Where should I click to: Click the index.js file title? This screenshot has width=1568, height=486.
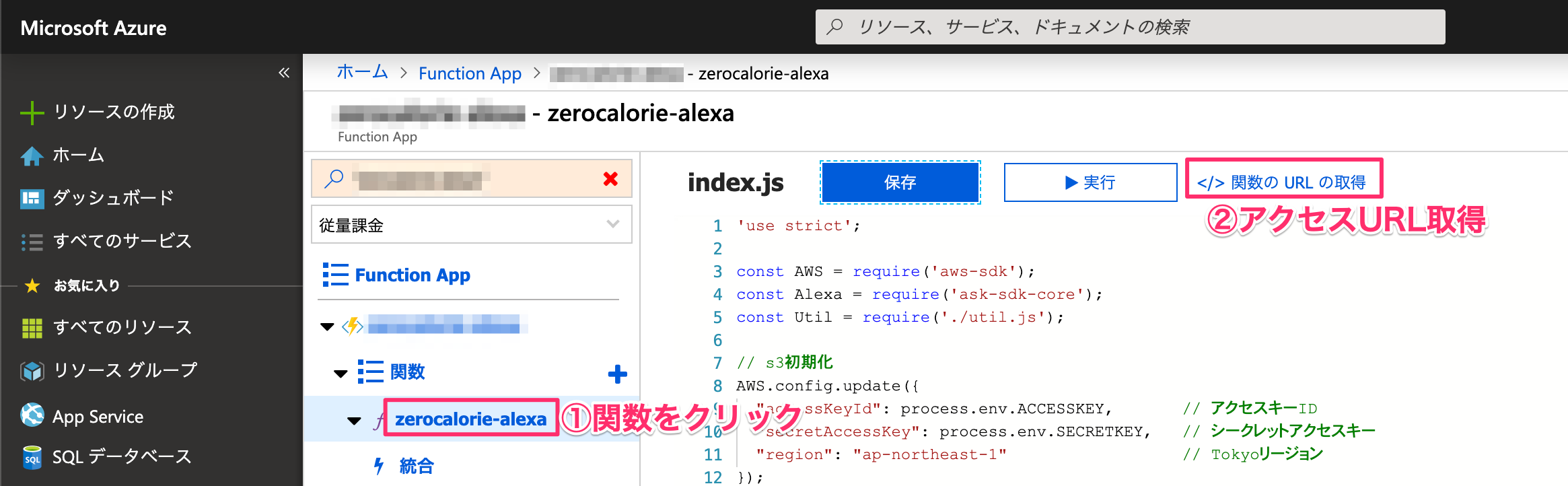736,182
